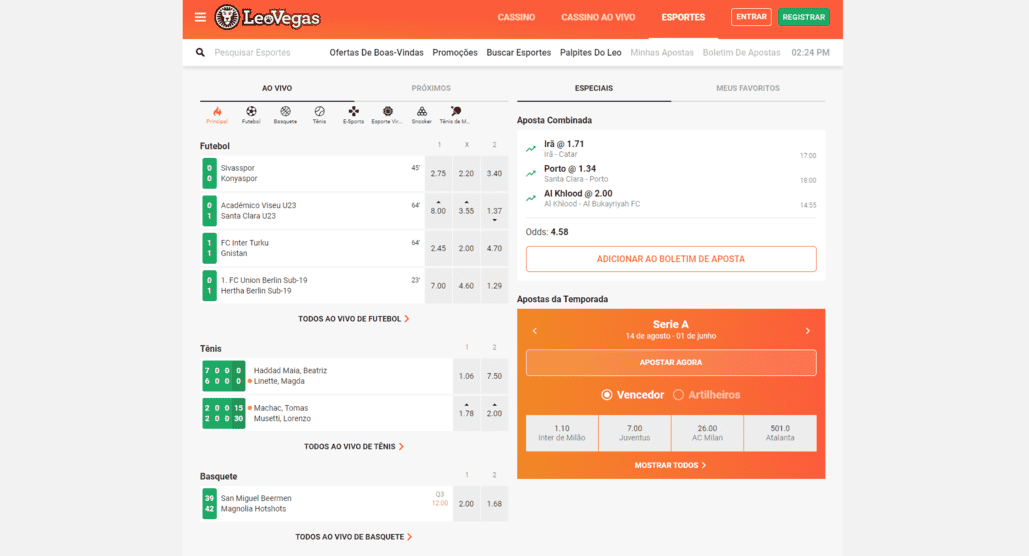Click the Entrar button

click(751, 17)
